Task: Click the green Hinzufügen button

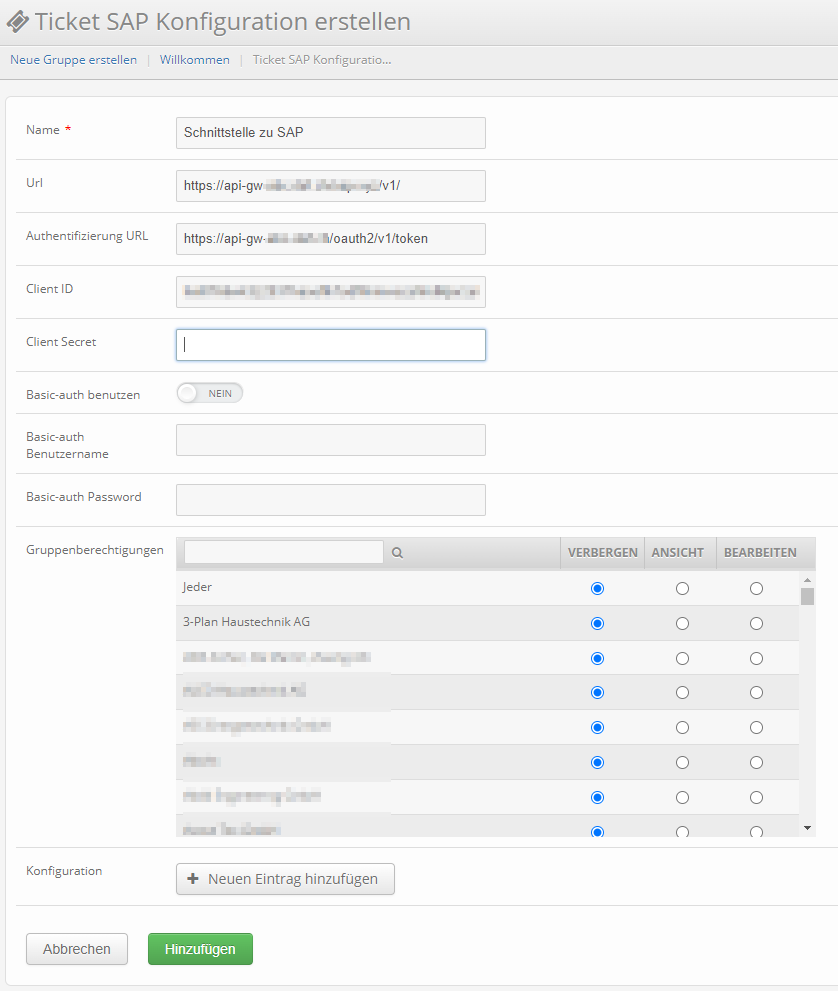Action: coord(200,949)
